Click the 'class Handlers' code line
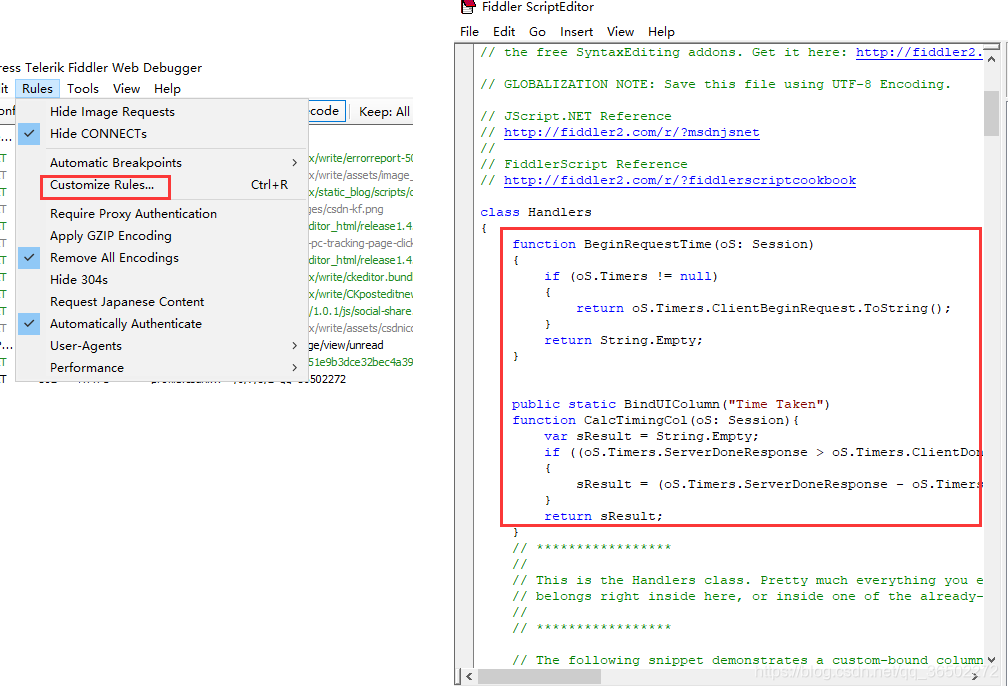 (536, 212)
